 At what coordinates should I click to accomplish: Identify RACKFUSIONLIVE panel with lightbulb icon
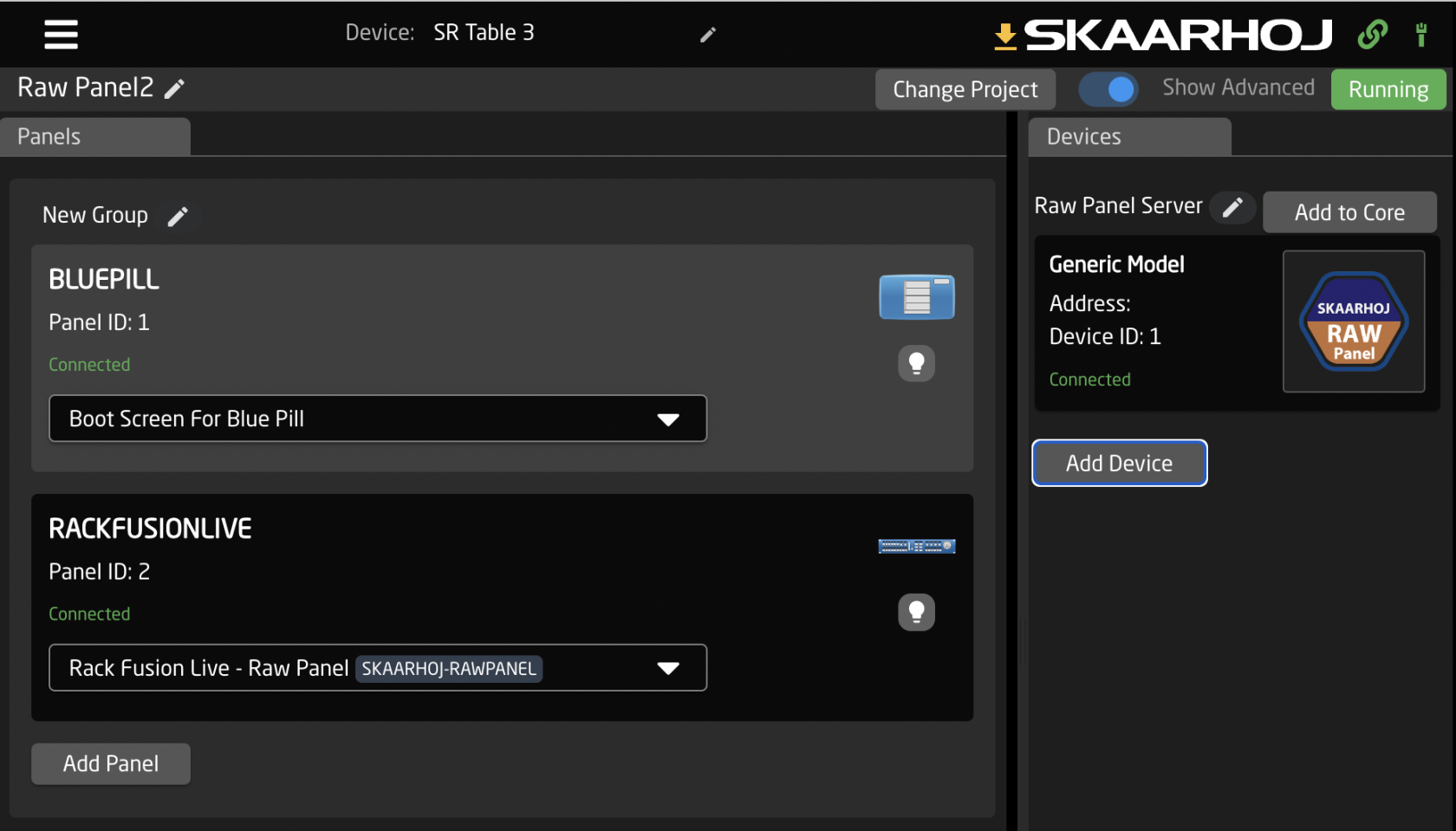point(916,612)
